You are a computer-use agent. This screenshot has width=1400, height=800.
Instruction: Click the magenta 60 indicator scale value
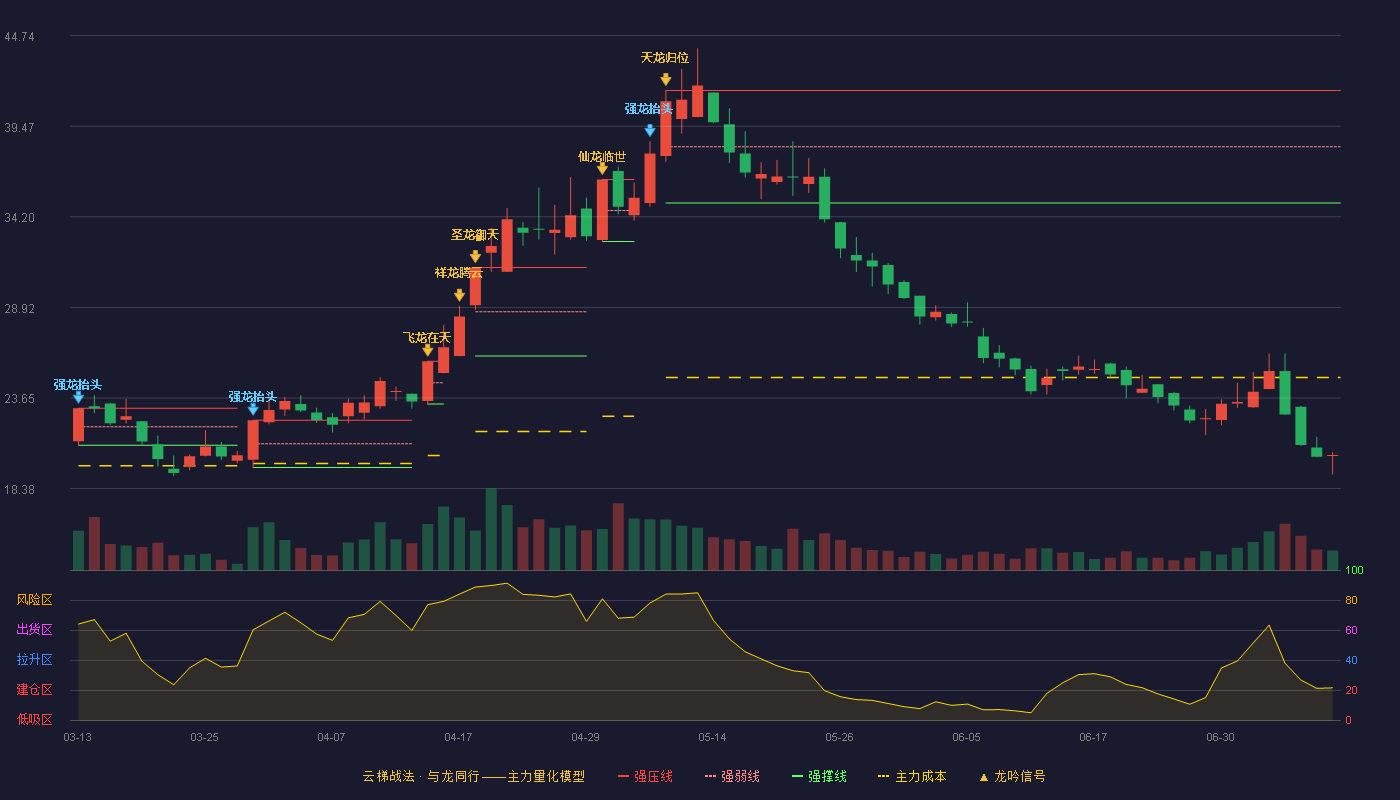pyautogui.click(x=1351, y=630)
